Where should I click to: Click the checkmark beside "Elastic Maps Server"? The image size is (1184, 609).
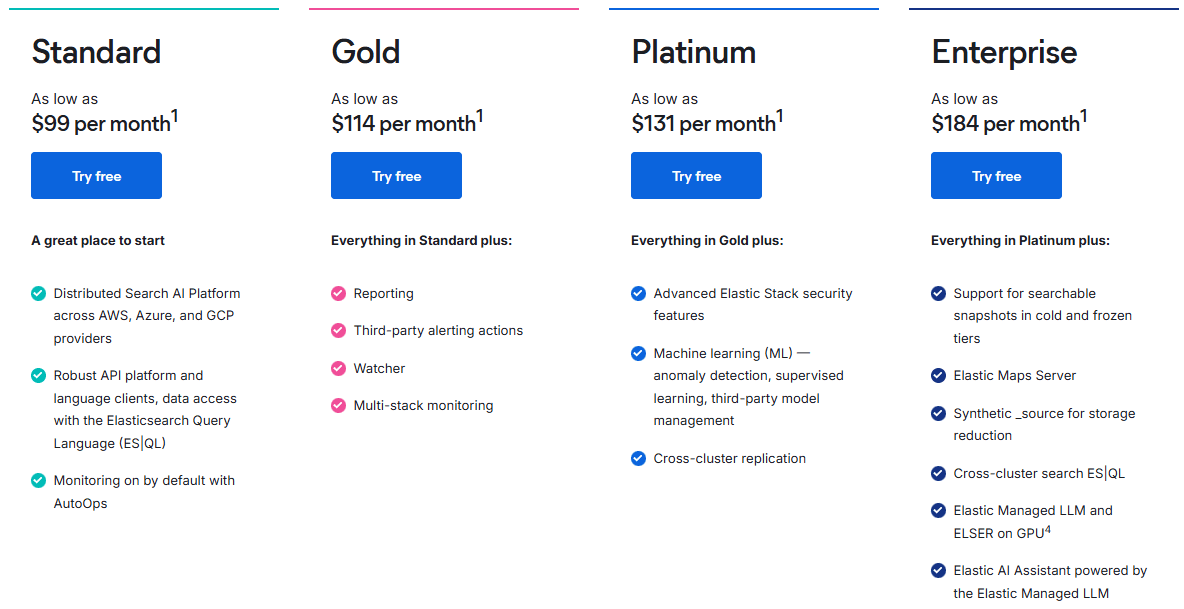click(x=937, y=375)
